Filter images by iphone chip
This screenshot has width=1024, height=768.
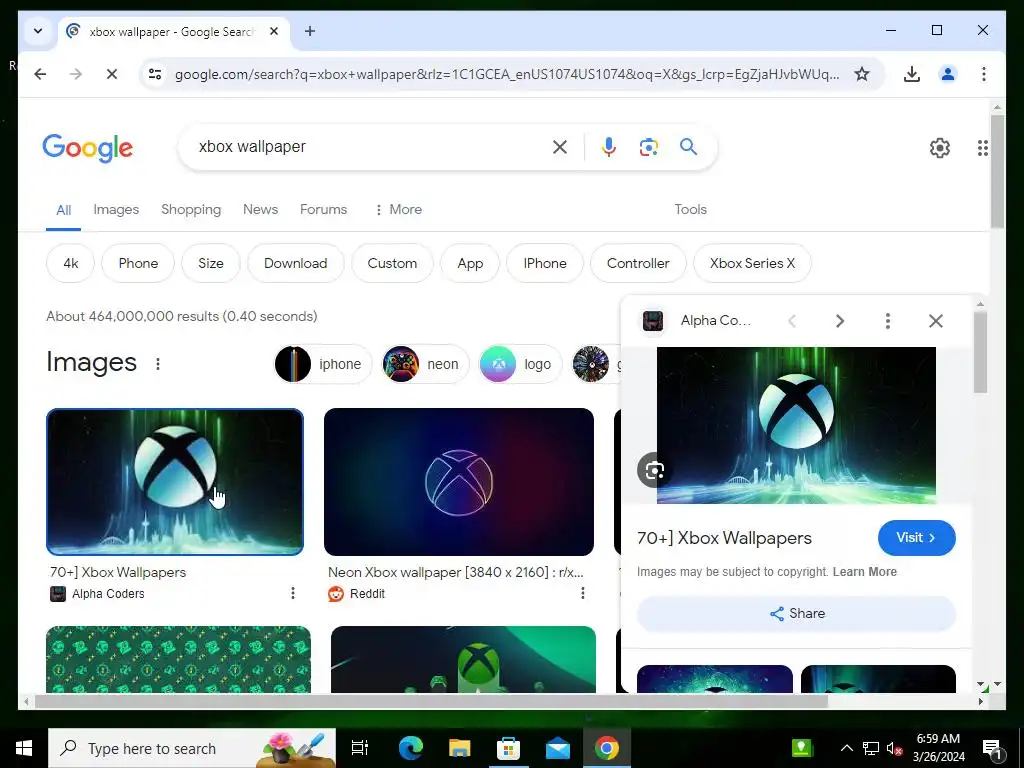pyautogui.click(x=323, y=364)
